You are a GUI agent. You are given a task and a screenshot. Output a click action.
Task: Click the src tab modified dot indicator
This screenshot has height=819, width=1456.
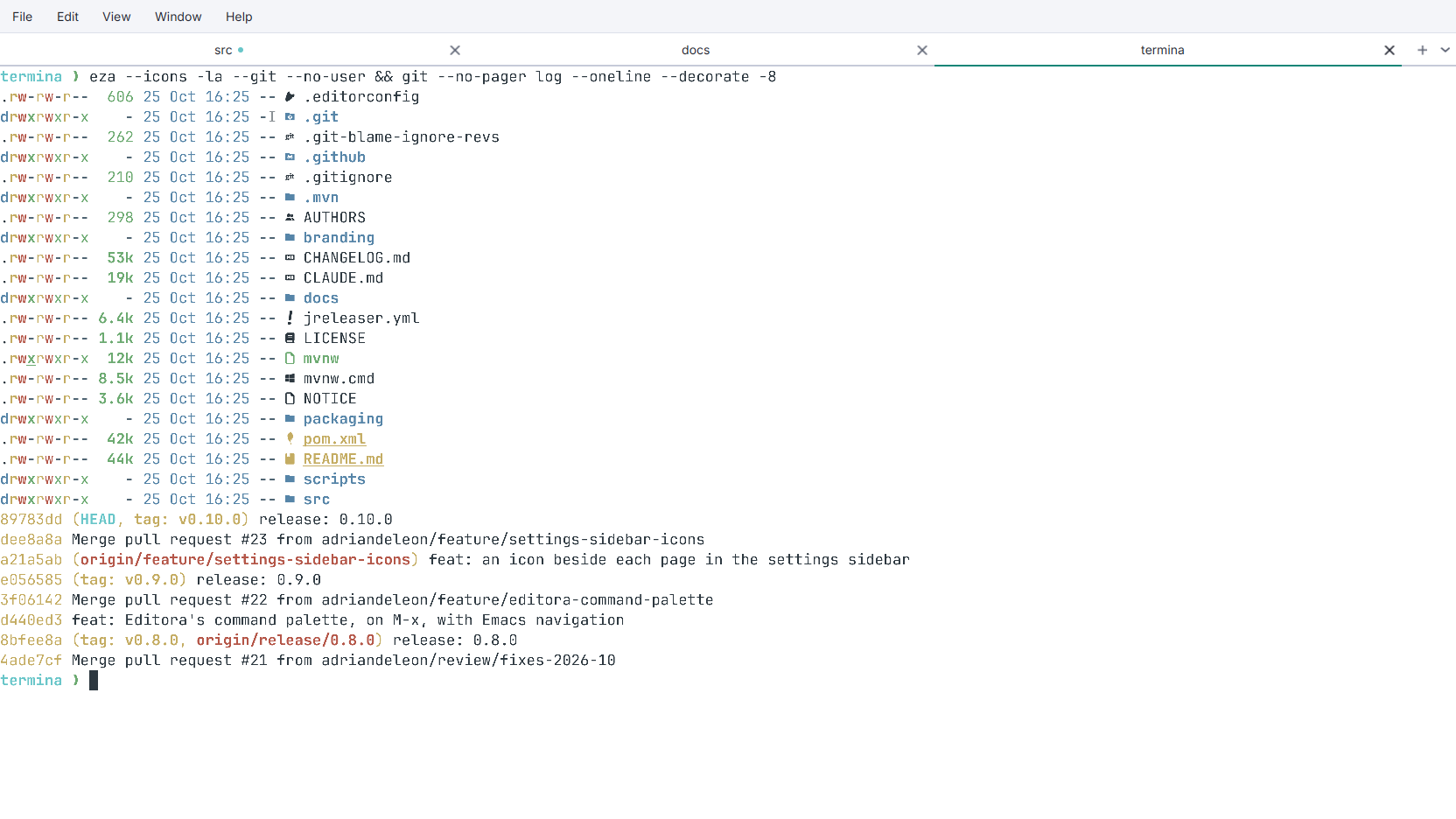pos(241,50)
